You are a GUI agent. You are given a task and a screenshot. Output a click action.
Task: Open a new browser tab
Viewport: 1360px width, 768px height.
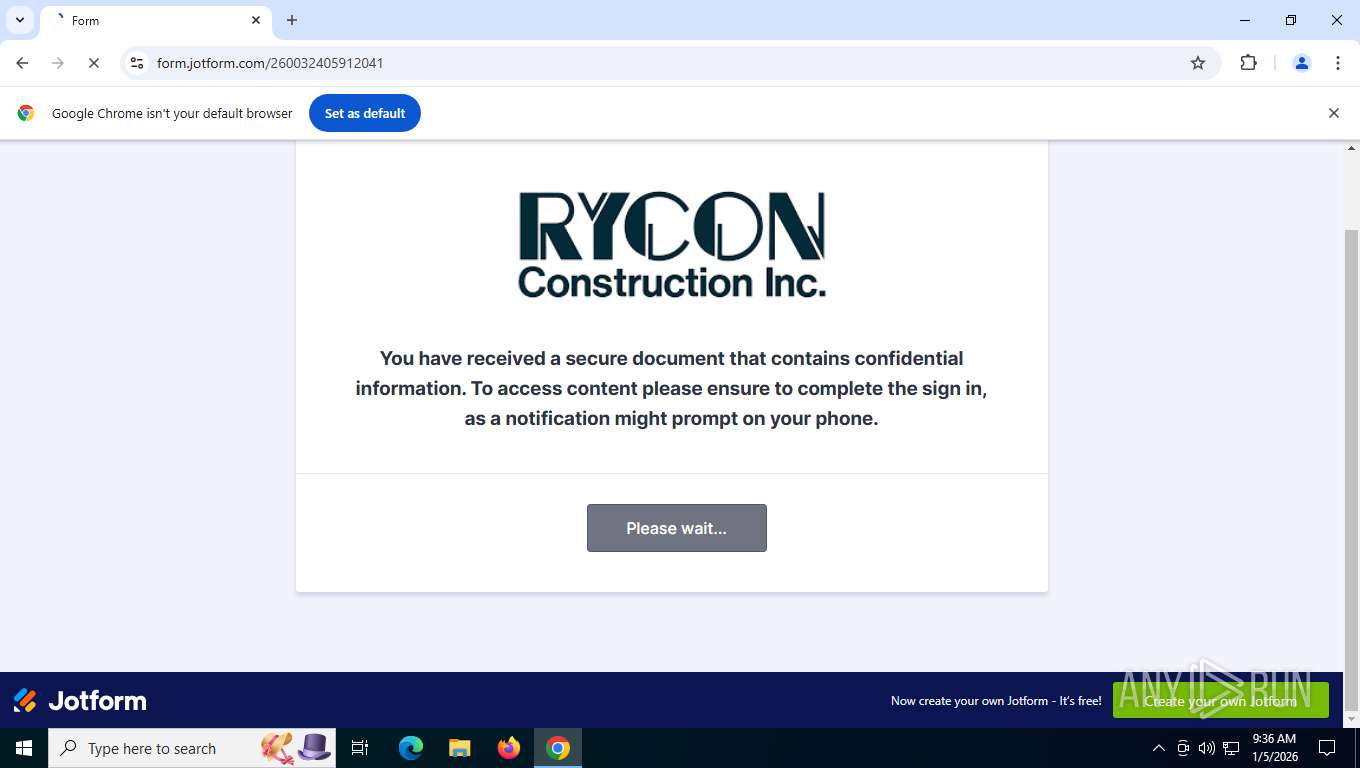[x=292, y=20]
